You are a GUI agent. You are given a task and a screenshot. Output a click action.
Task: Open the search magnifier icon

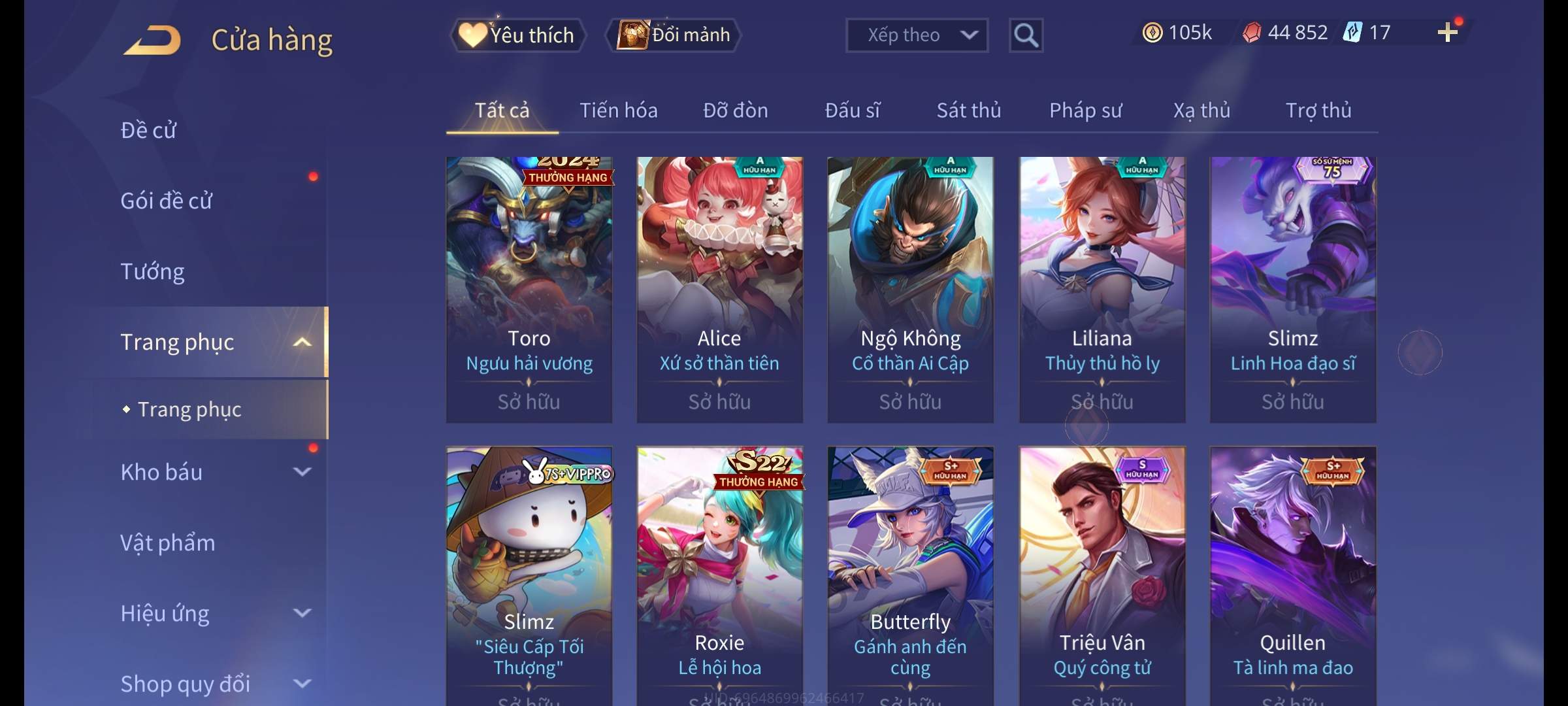(1026, 35)
